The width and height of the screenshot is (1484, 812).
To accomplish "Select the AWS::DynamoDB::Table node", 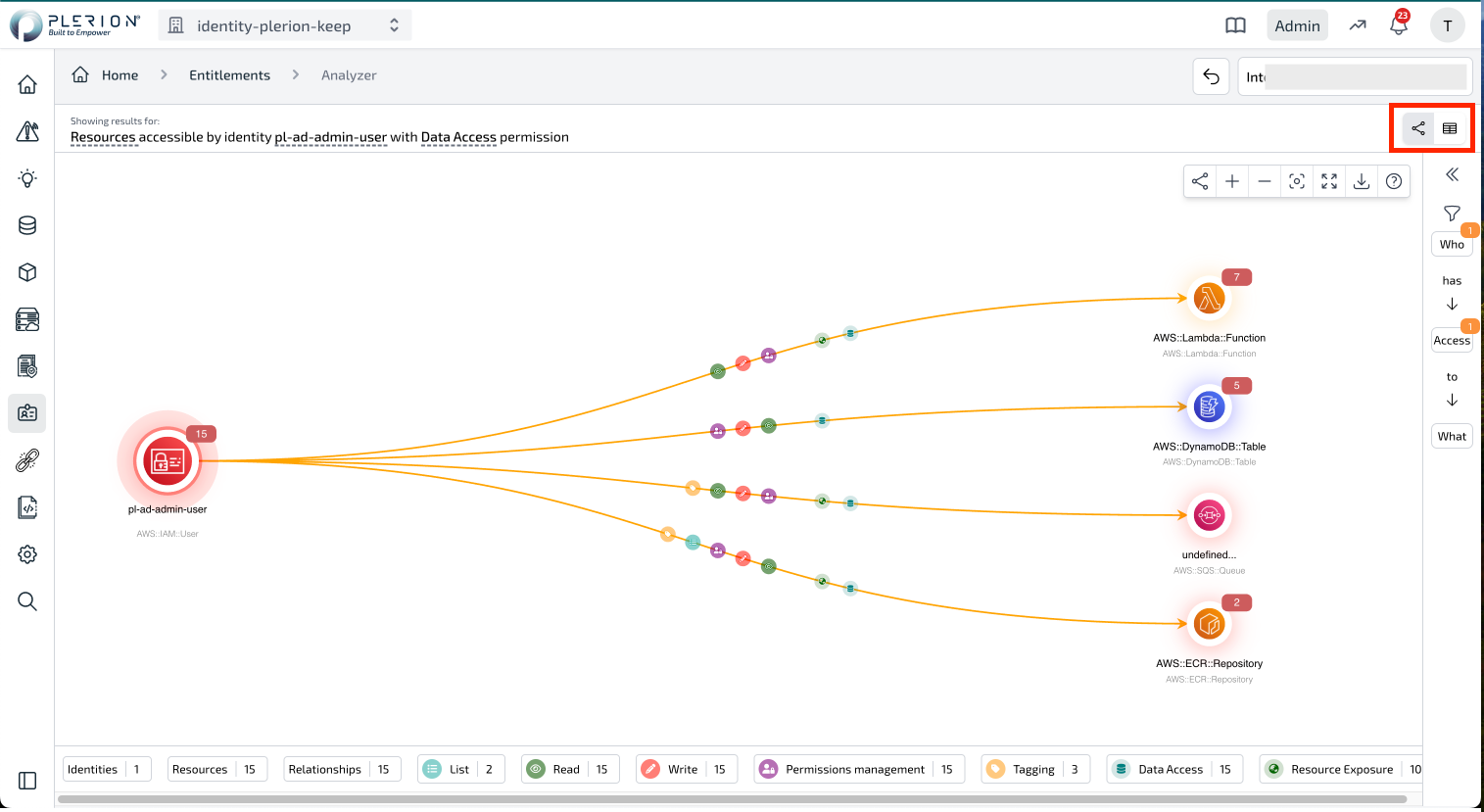I will (1209, 406).
